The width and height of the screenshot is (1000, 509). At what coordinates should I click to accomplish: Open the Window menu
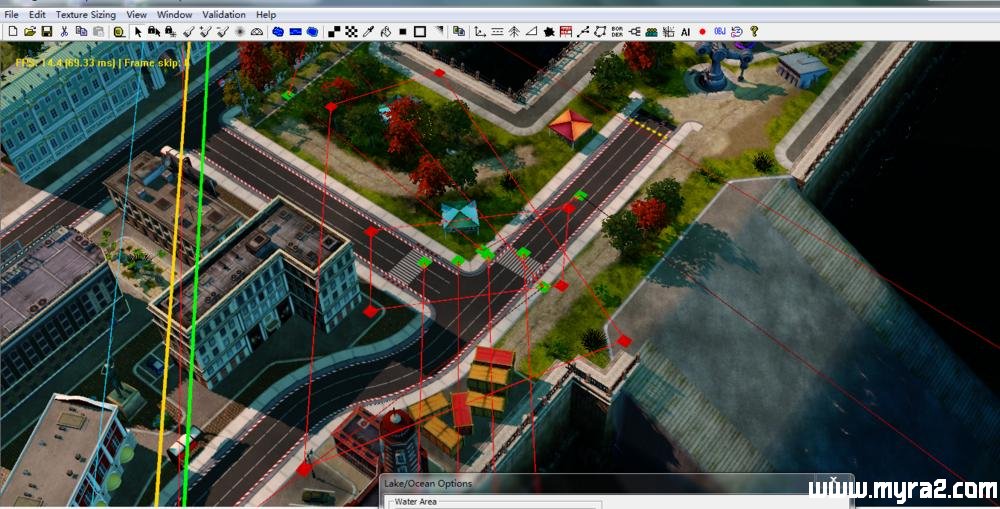[174, 15]
